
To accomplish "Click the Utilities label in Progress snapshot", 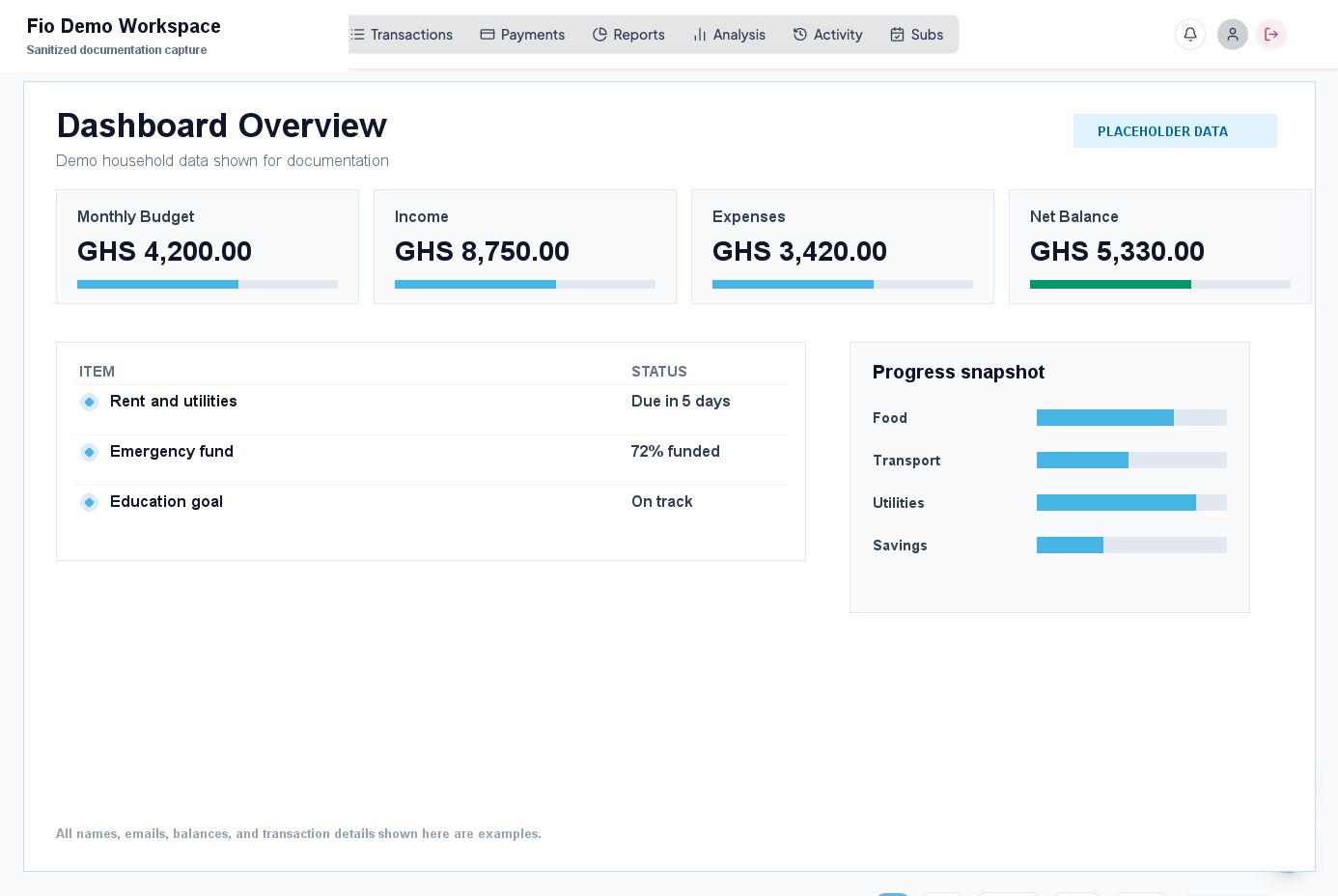I will pos(899,503).
